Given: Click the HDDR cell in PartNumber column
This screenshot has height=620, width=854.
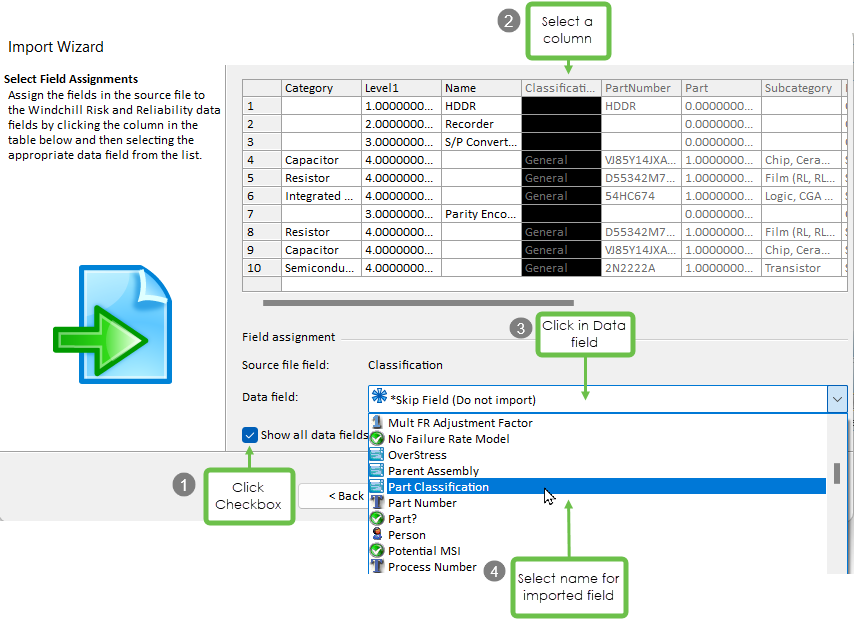Looking at the screenshot, I should tap(641, 106).
